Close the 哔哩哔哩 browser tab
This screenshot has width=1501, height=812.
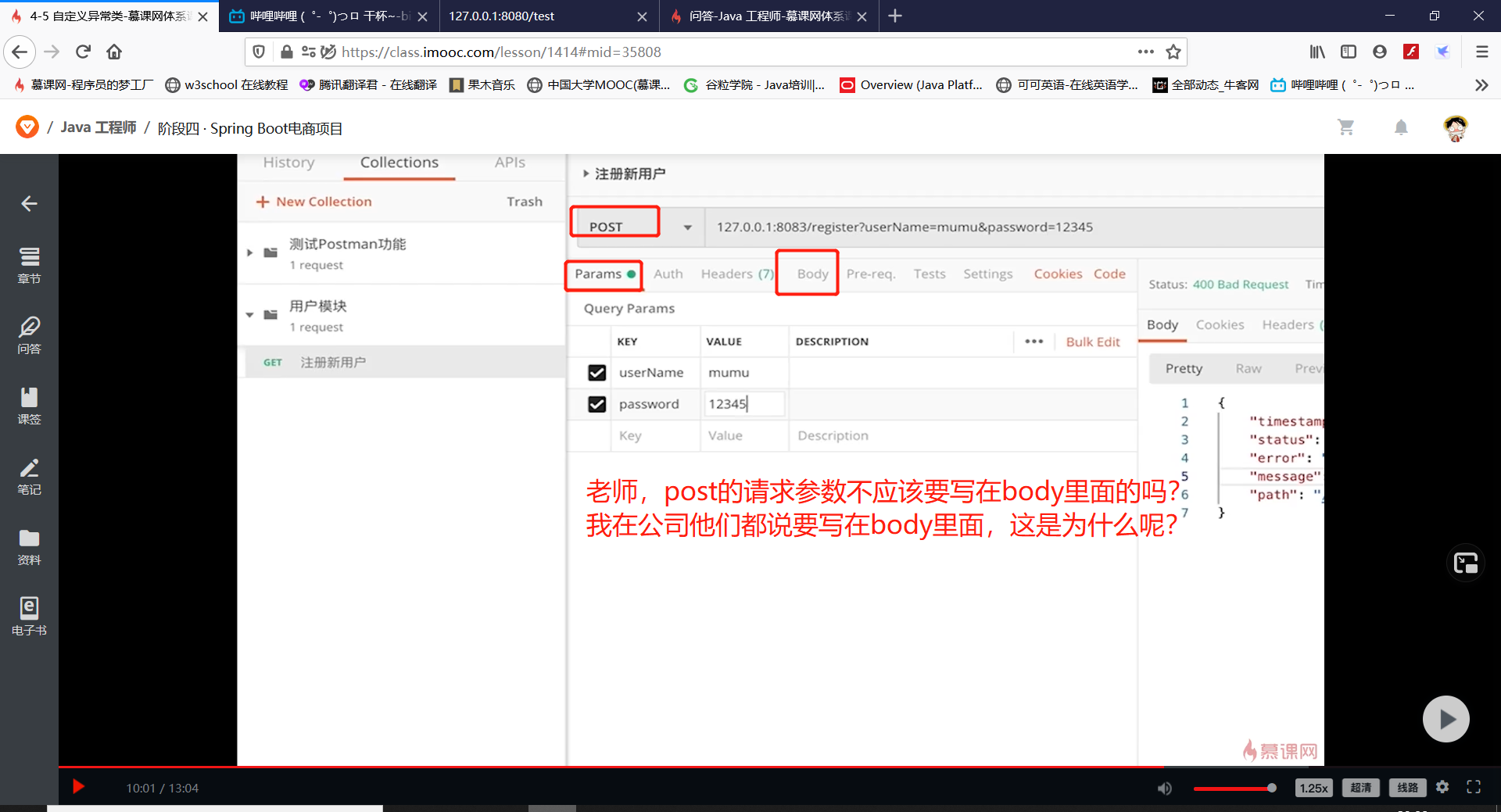(x=422, y=16)
